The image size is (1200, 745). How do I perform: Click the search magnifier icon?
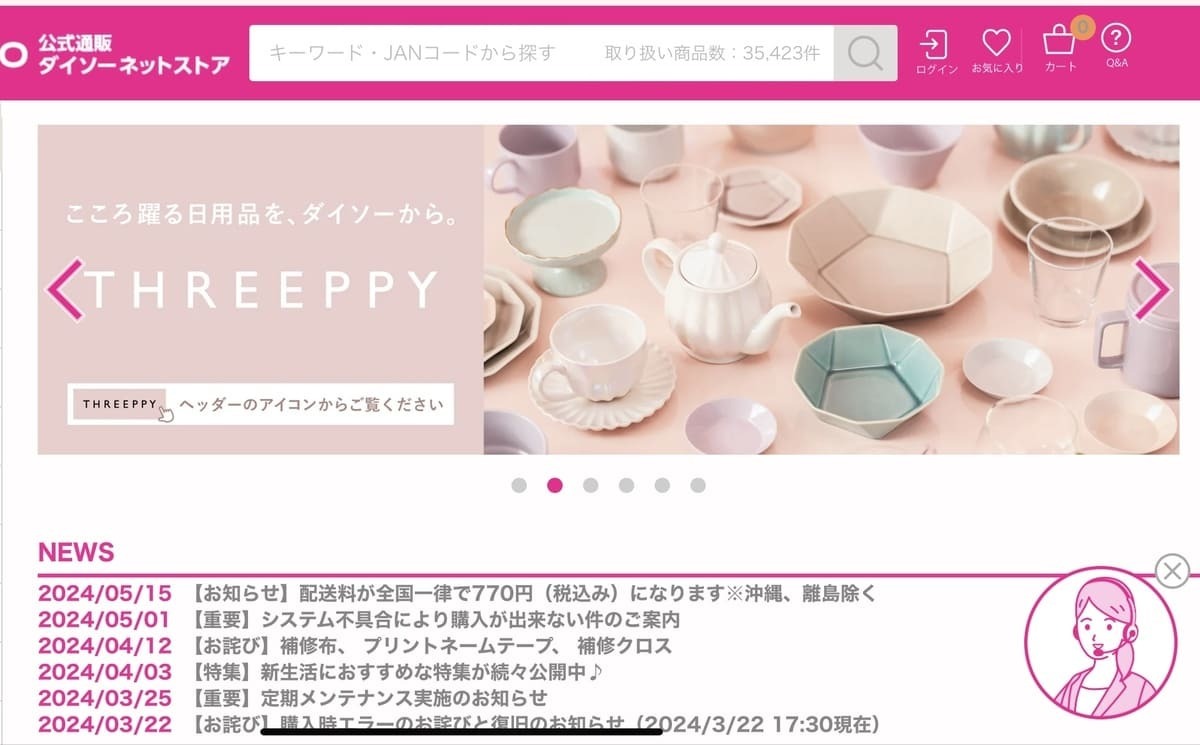[x=865, y=53]
